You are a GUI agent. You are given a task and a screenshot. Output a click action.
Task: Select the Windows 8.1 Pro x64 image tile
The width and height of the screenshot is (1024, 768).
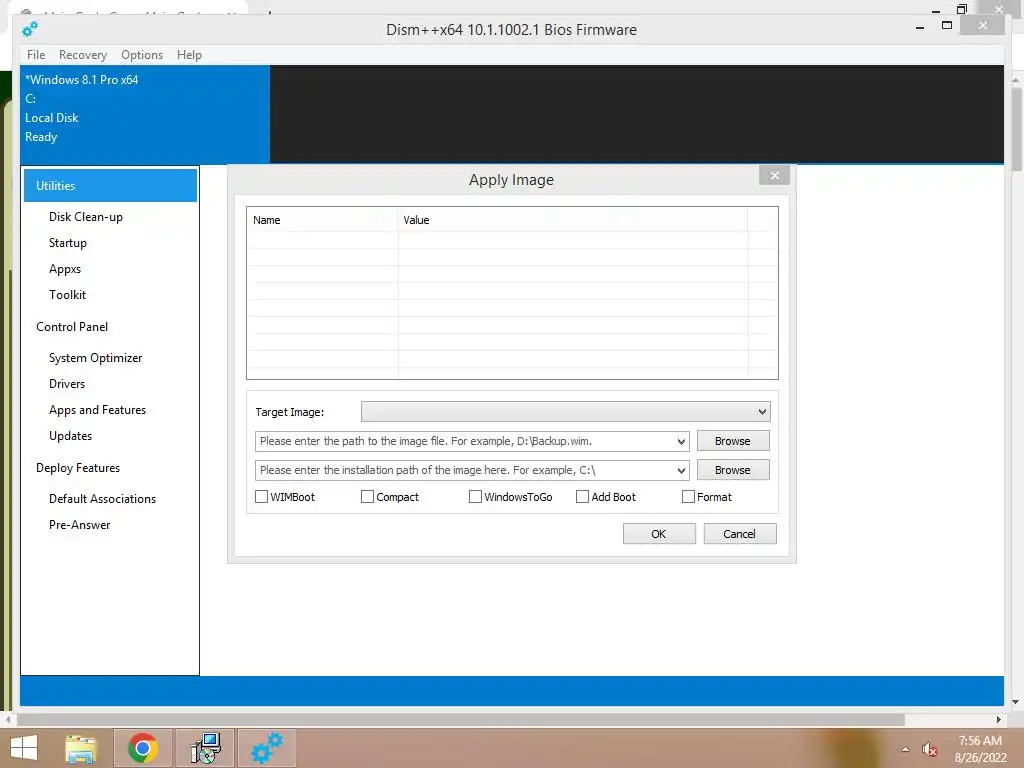tap(145, 114)
